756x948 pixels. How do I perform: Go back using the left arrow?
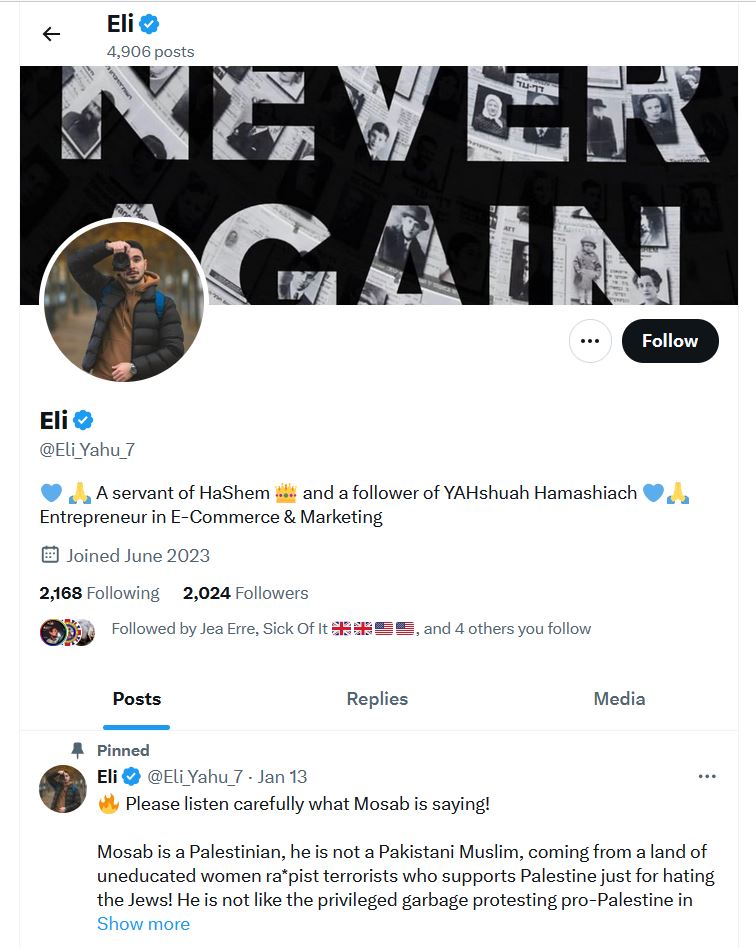(51, 34)
